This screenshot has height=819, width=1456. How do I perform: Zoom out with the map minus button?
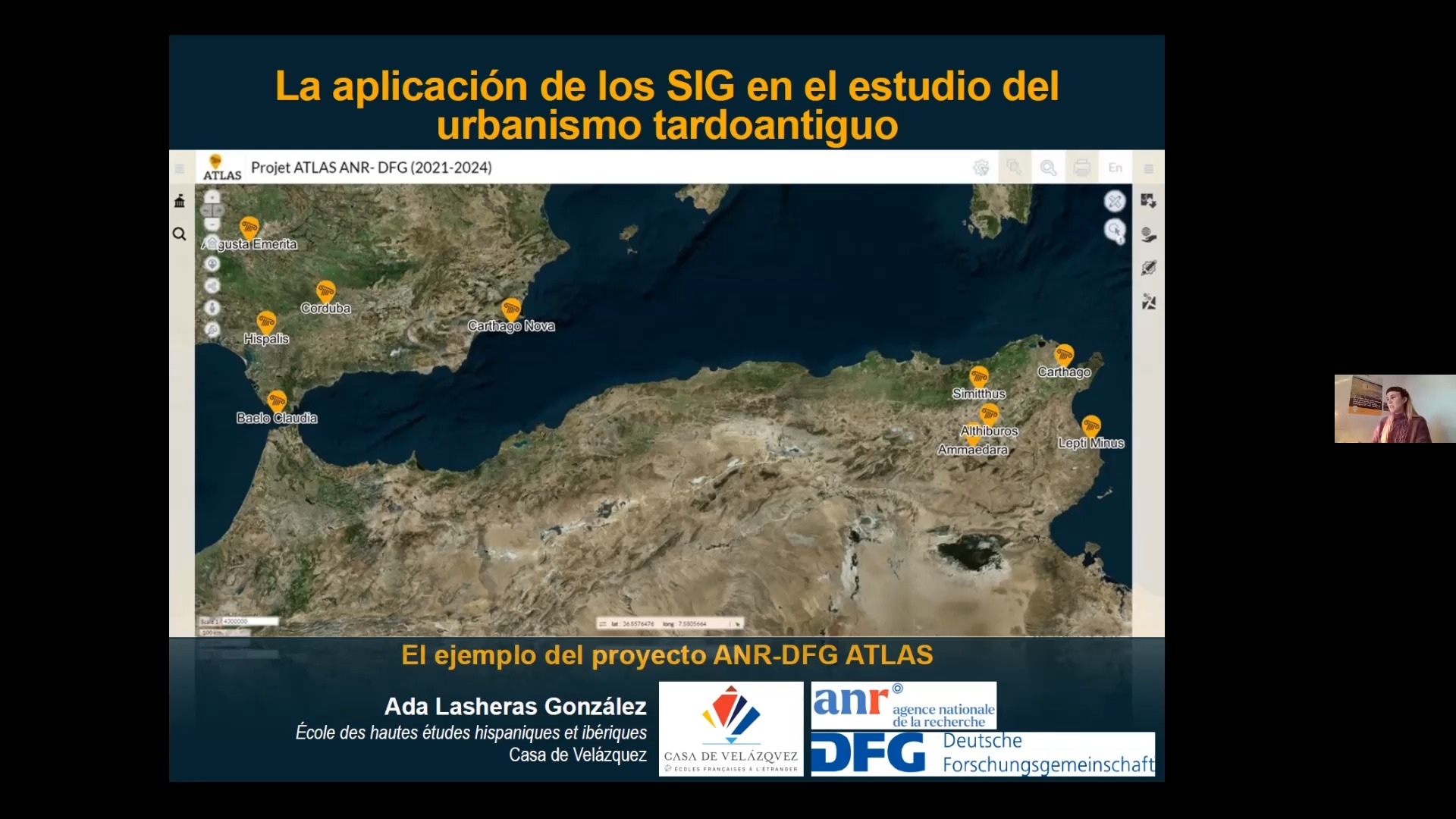pyautogui.click(x=212, y=224)
